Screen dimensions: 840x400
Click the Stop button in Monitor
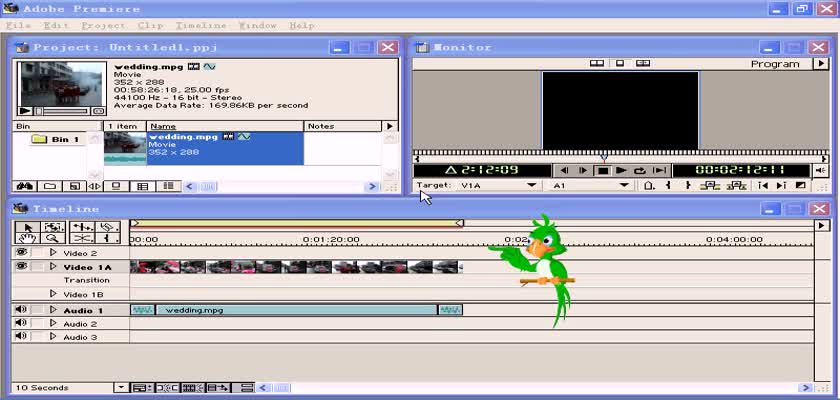point(603,171)
